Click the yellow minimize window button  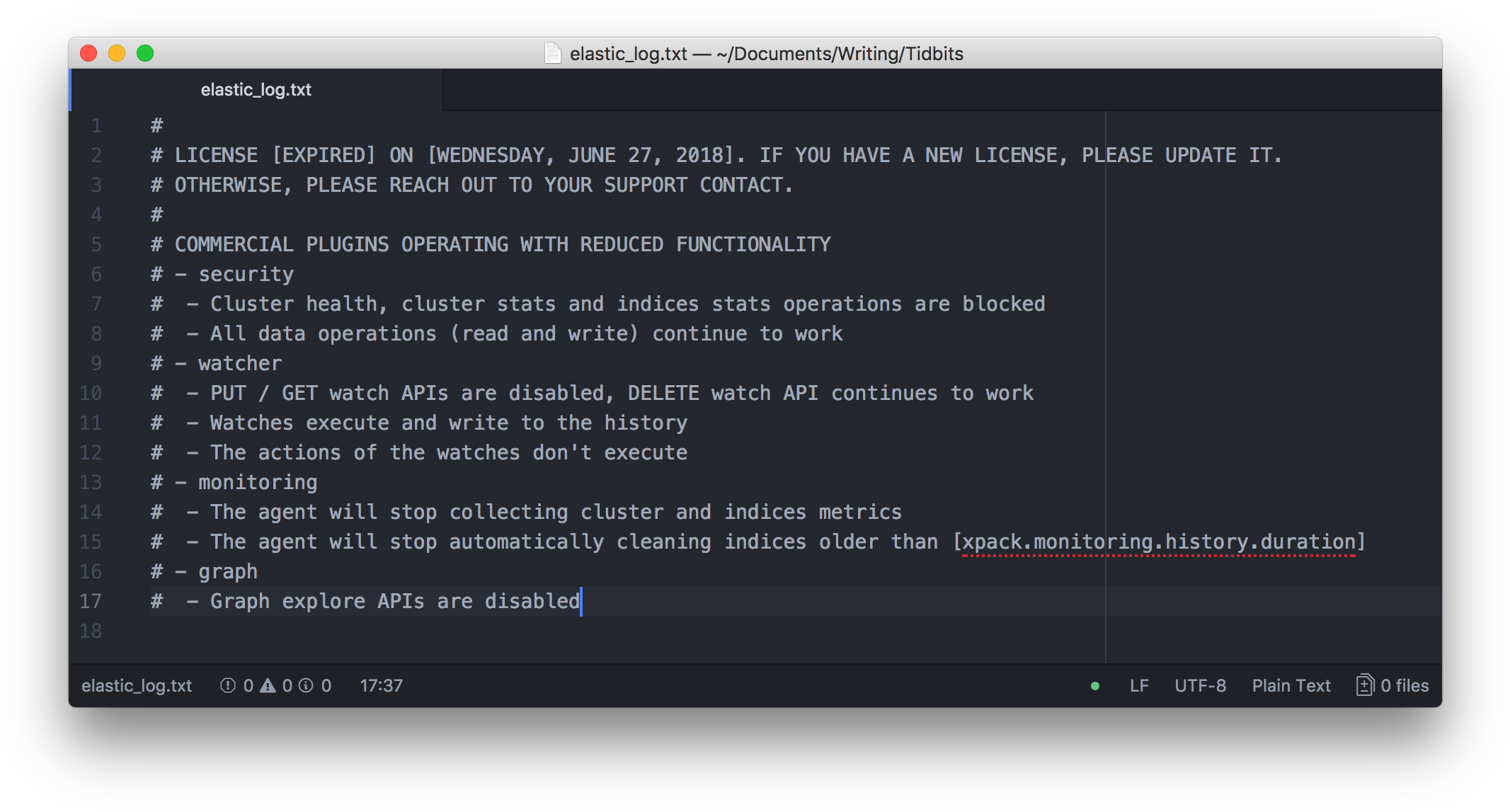click(x=117, y=53)
